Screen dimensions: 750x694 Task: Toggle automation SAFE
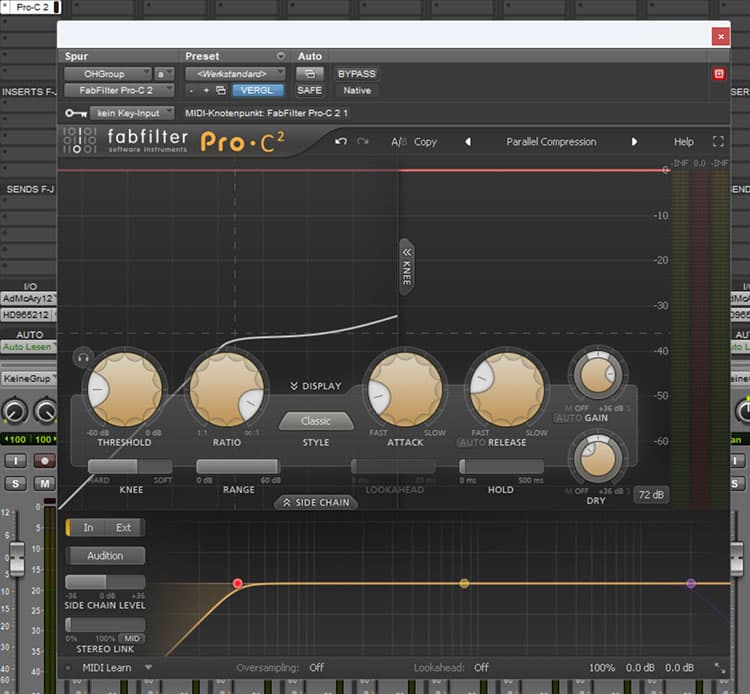309,90
